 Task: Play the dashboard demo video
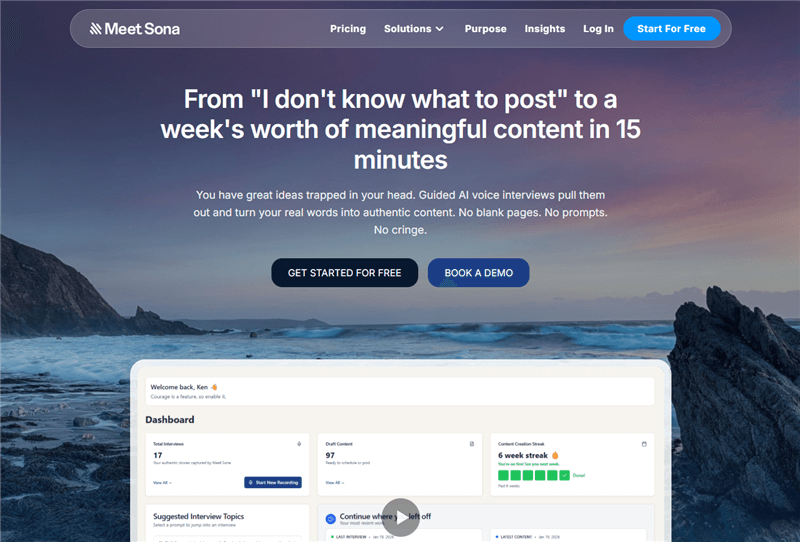pos(401,517)
